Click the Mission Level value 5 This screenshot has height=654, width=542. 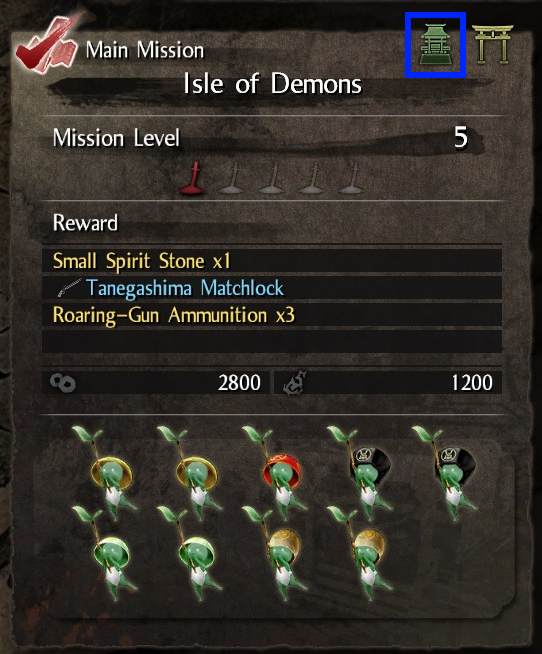tap(461, 137)
